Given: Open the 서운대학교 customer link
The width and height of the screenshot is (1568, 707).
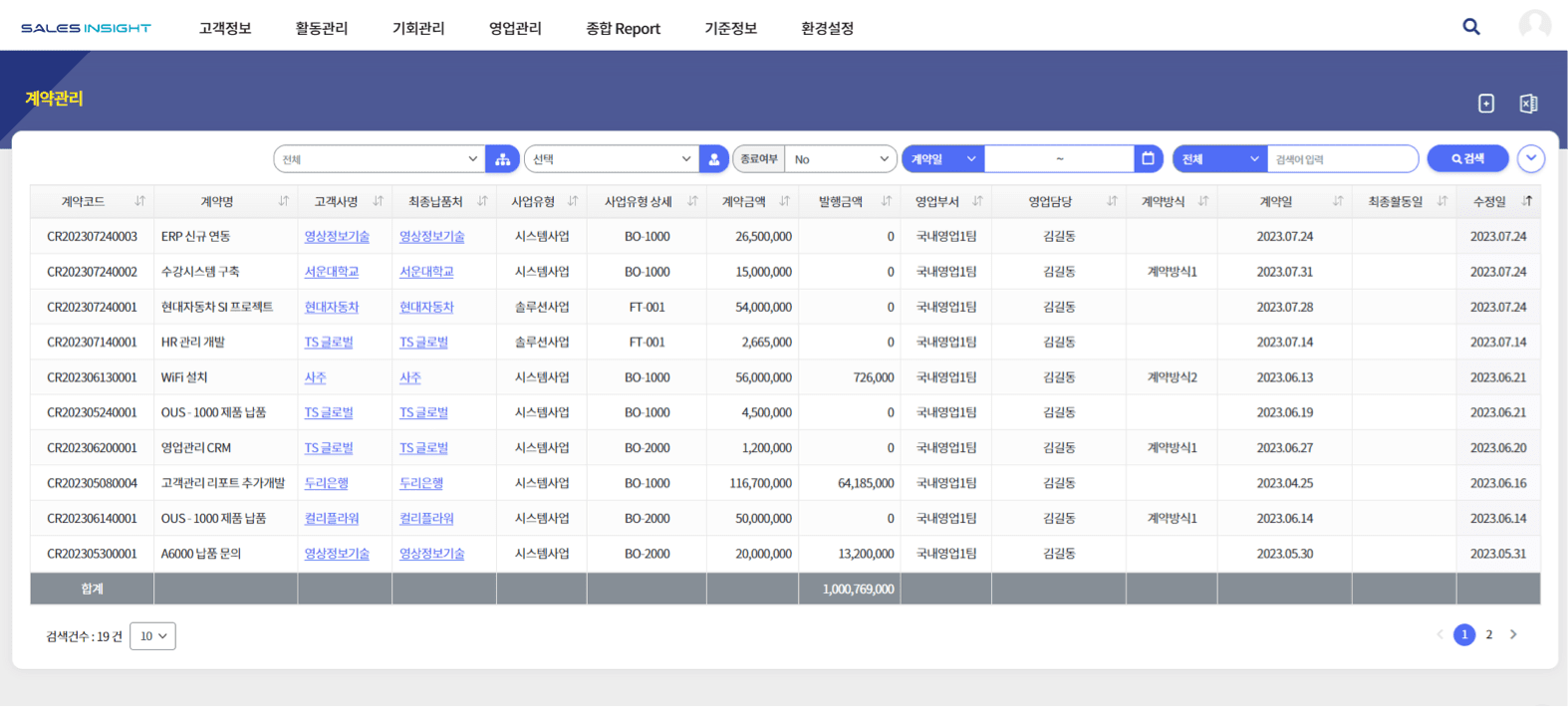Looking at the screenshot, I should (331, 272).
